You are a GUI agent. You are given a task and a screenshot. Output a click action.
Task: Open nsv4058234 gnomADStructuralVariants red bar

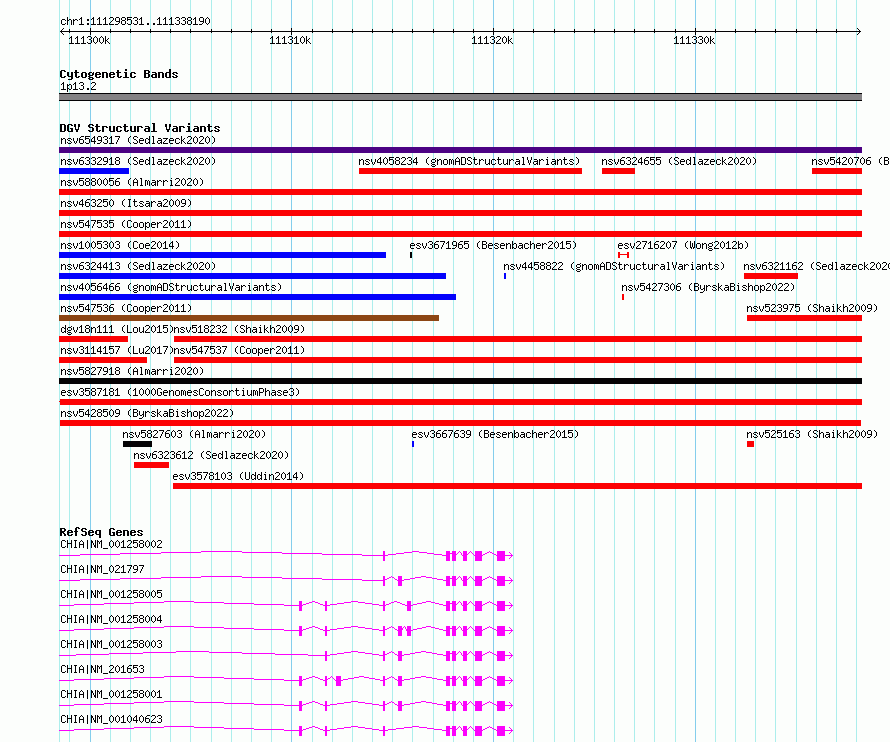[x=471, y=171]
